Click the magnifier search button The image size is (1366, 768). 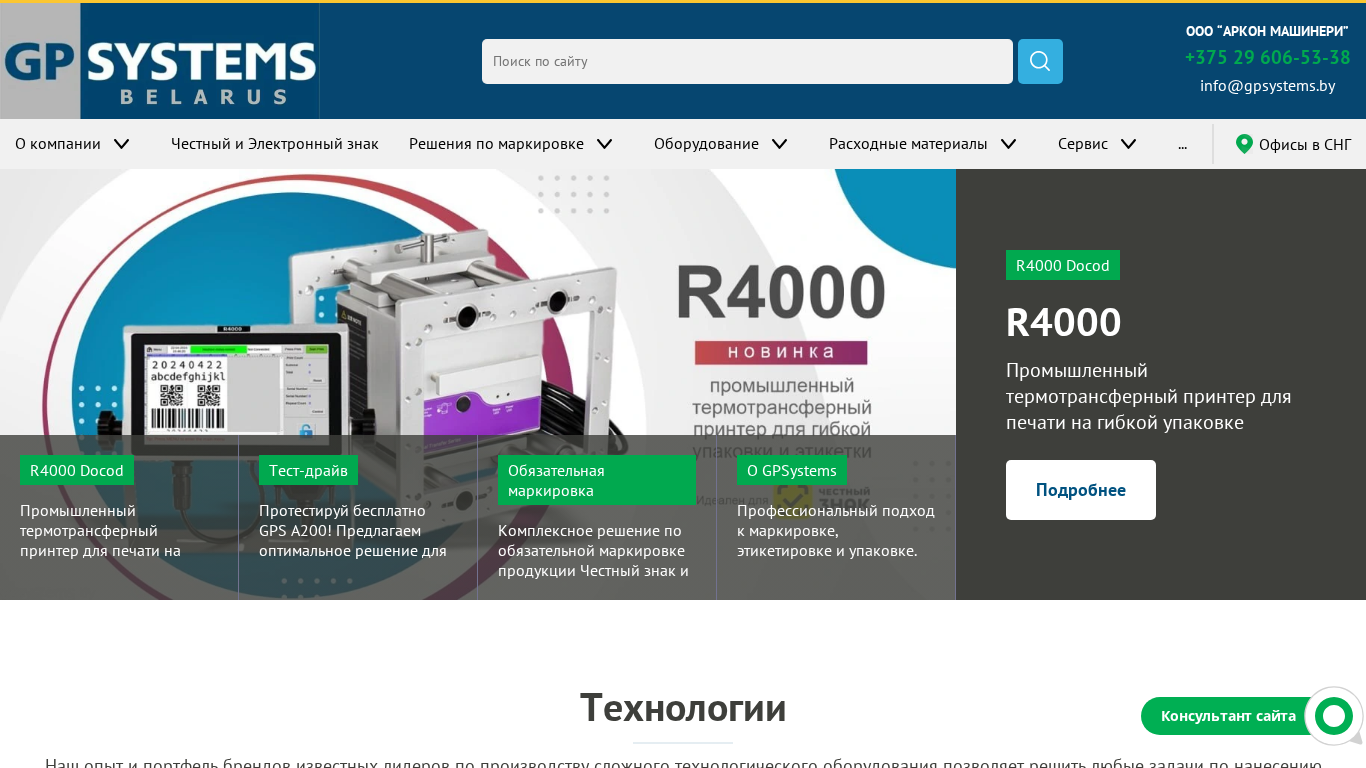click(1040, 61)
